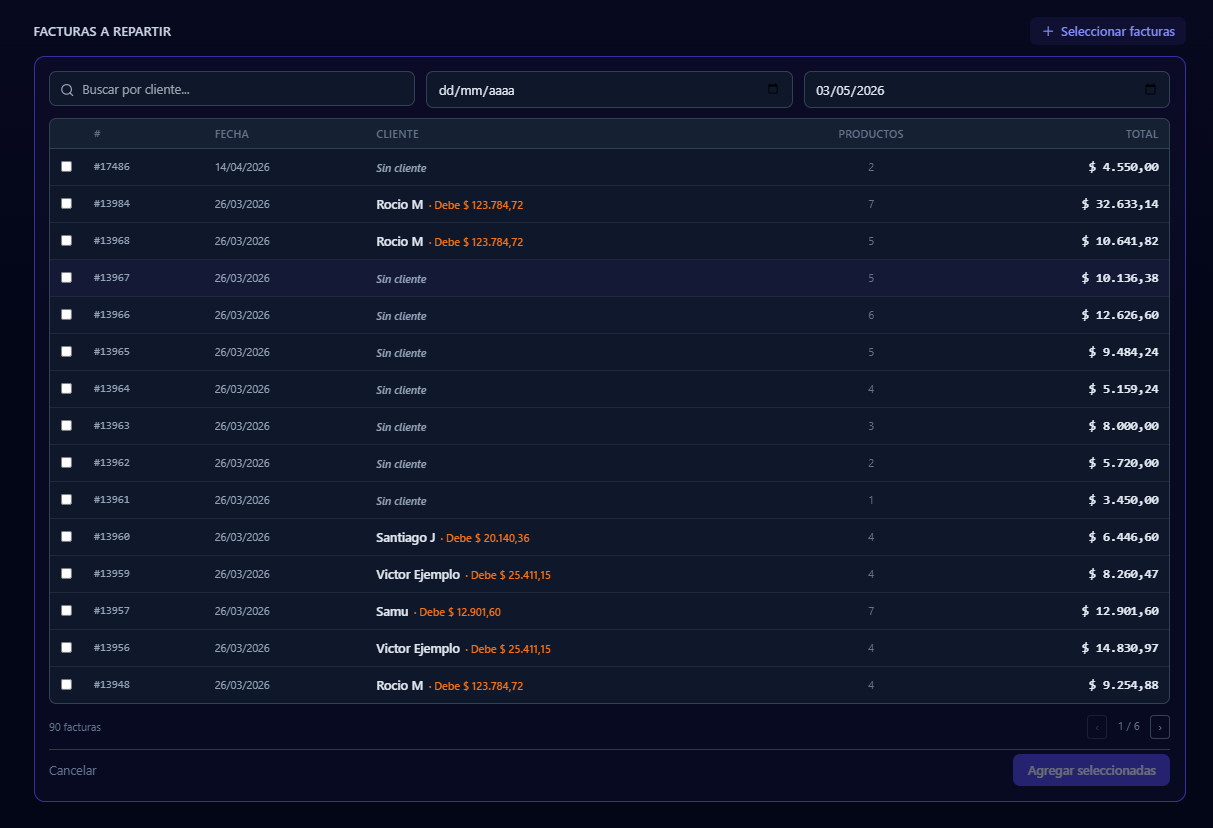Click the FACTURAS A REPARTIR heading
1213x828 pixels.
(x=102, y=31)
